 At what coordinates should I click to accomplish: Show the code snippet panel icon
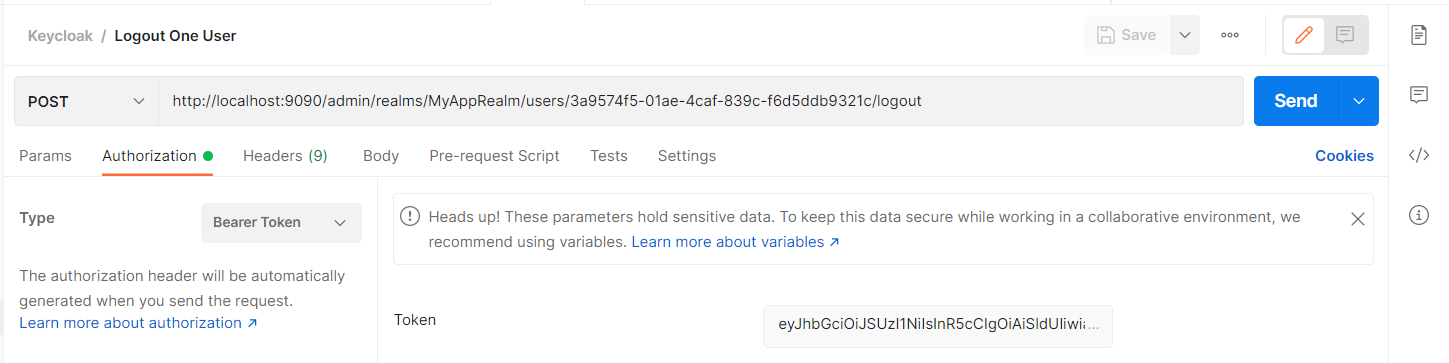coord(1418,155)
